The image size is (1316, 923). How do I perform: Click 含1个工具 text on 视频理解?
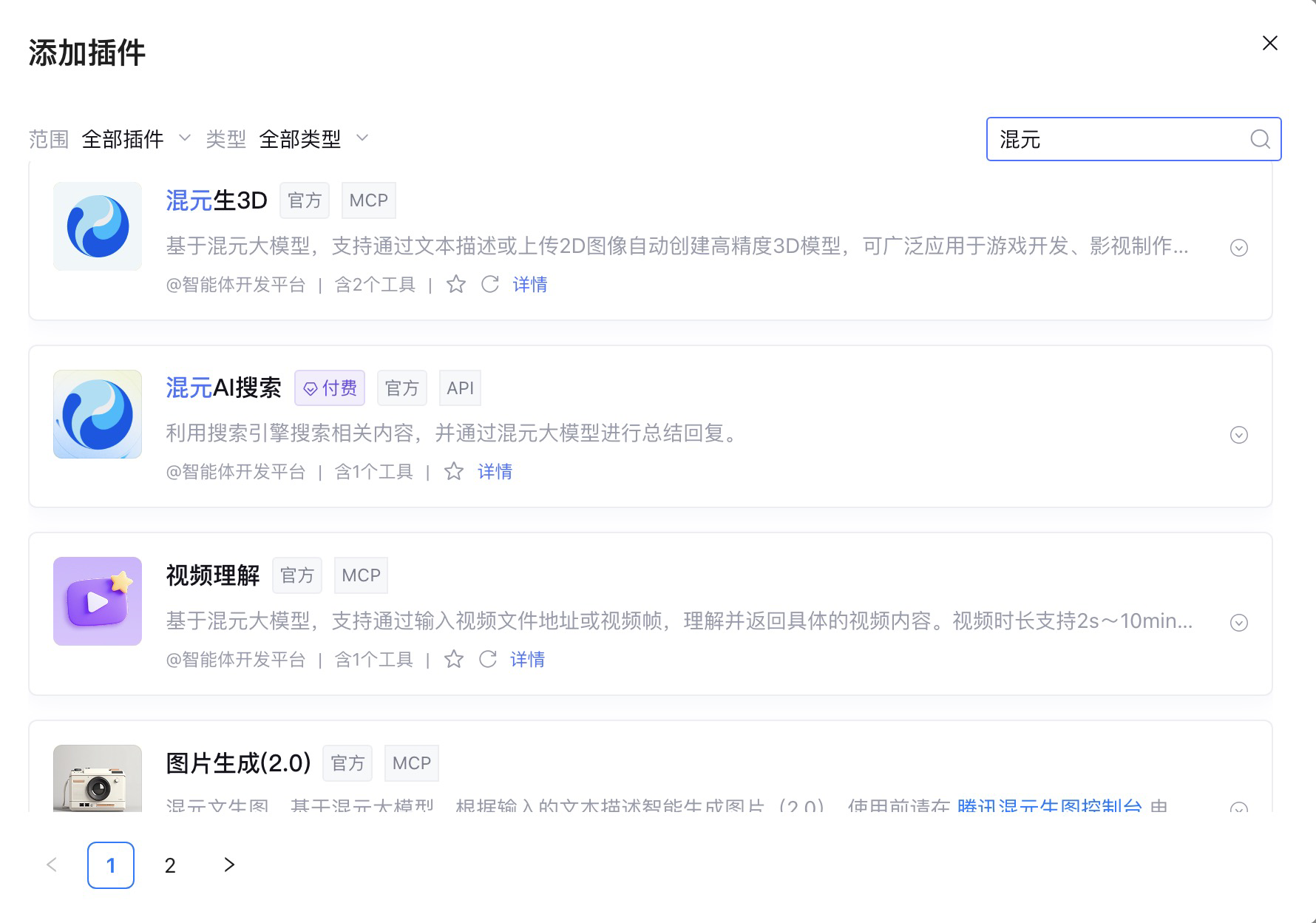click(x=374, y=660)
